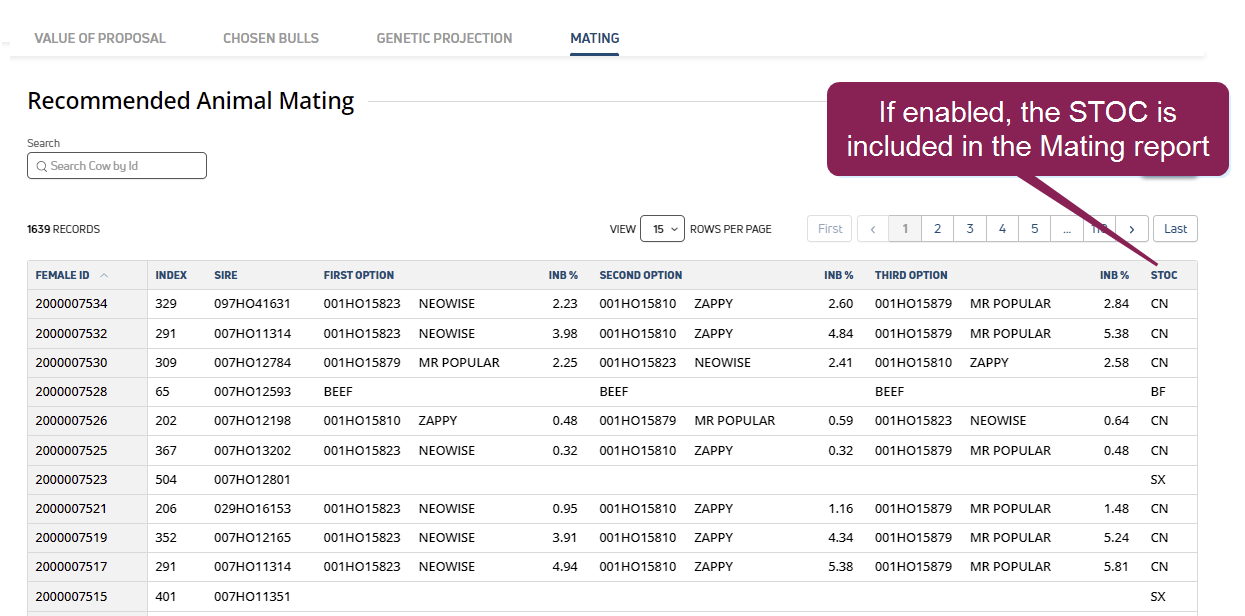Open the Chosen Bulls tab
The image size is (1245, 616).
(271, 38)
